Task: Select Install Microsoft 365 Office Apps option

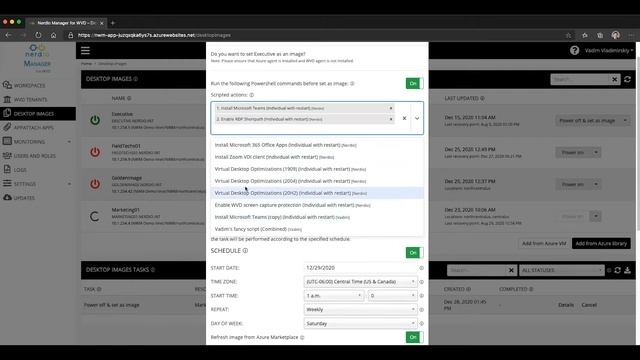Action: coord(317,145)
